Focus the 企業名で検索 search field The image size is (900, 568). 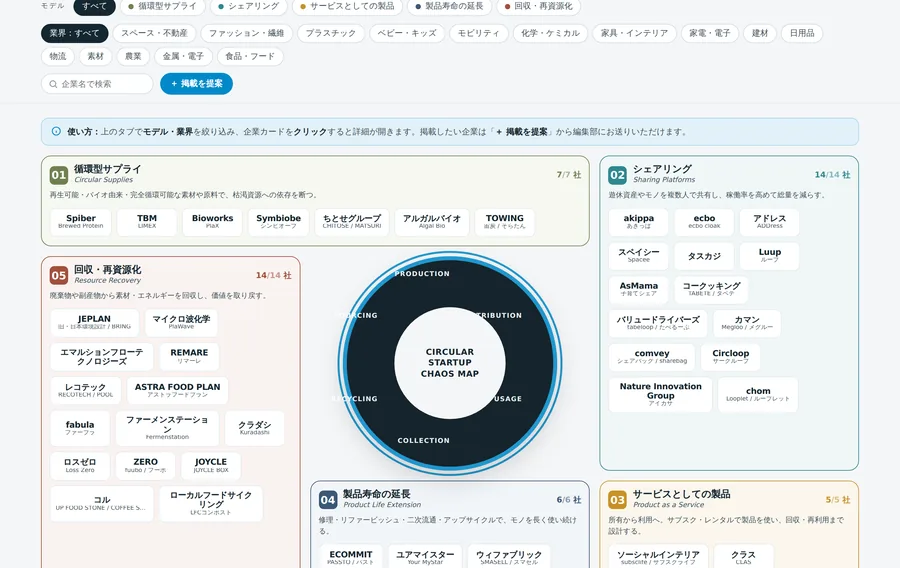97,84
